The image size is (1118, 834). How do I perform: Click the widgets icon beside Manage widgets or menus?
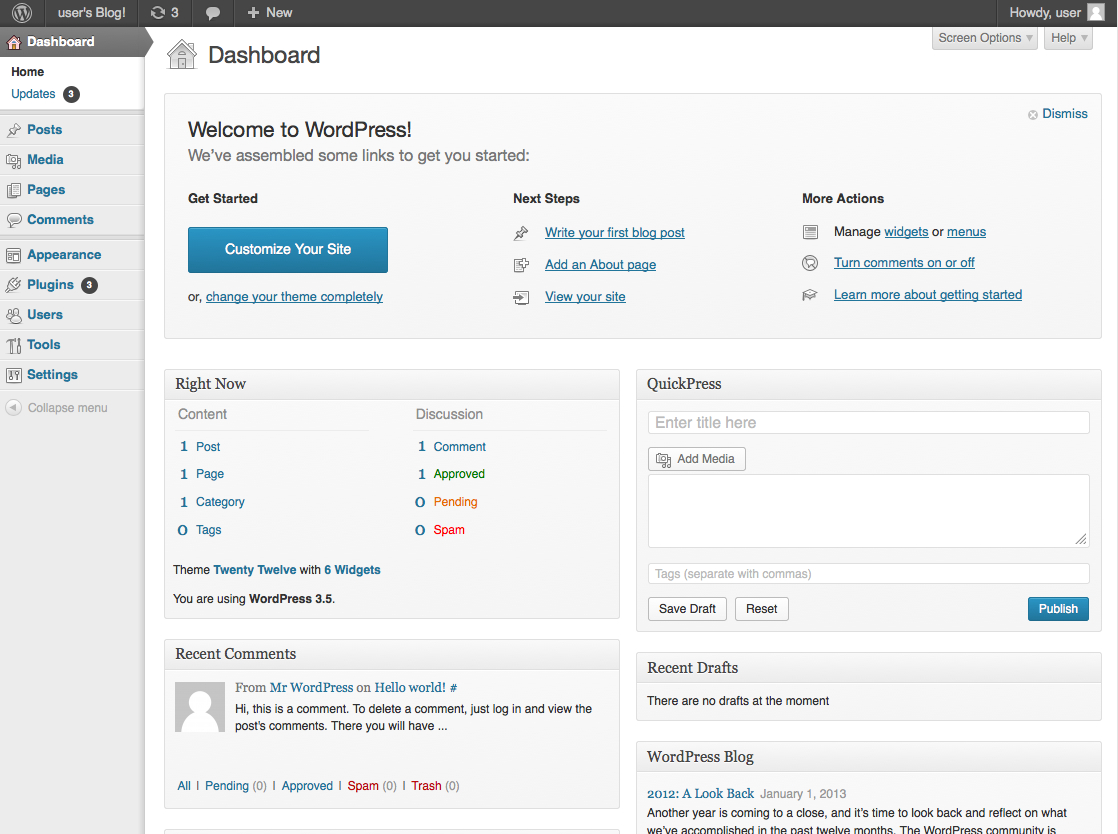[810, 232]
